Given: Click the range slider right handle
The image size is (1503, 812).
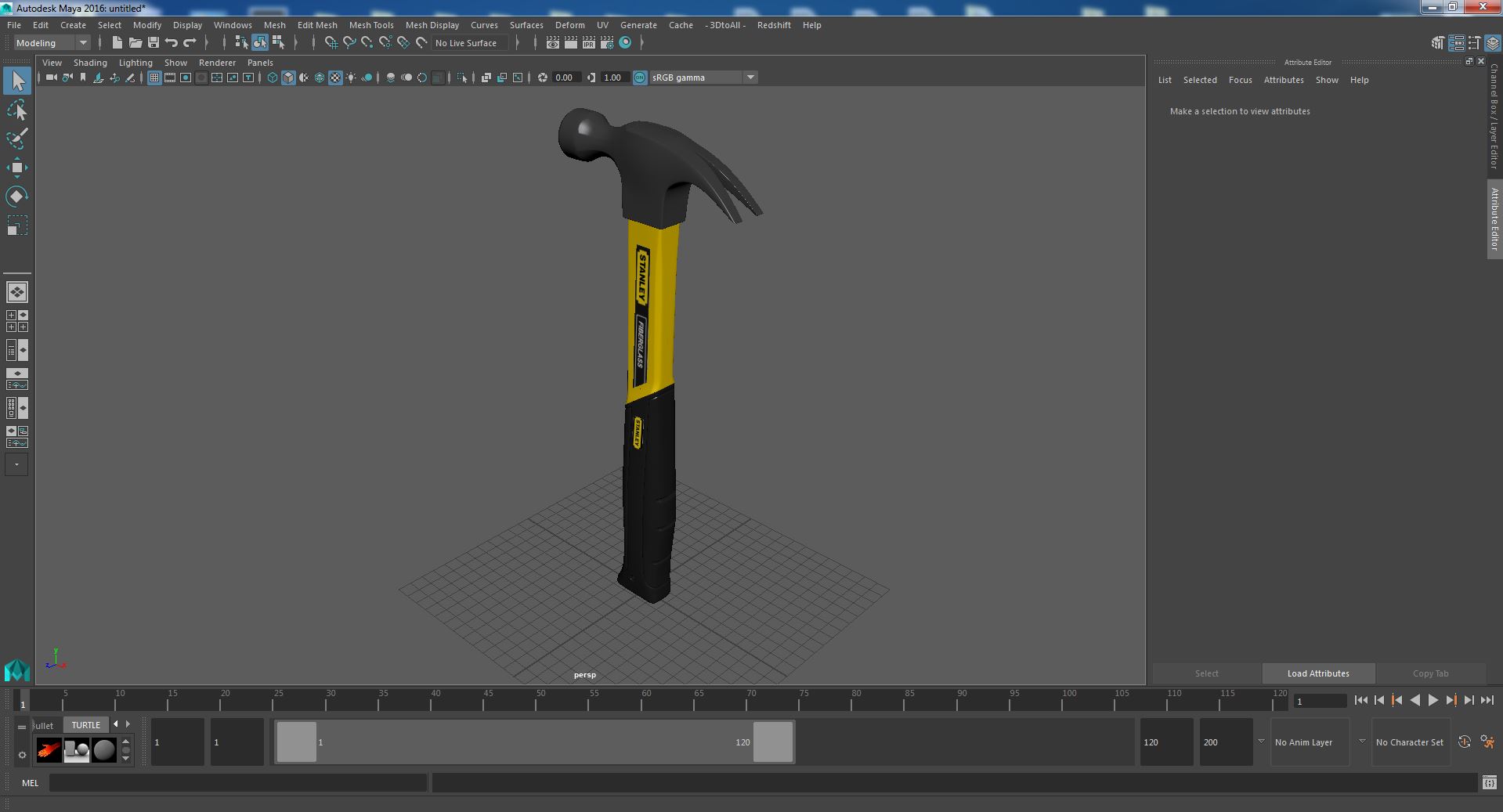Looking at the screenshot, I should point(773,742).
